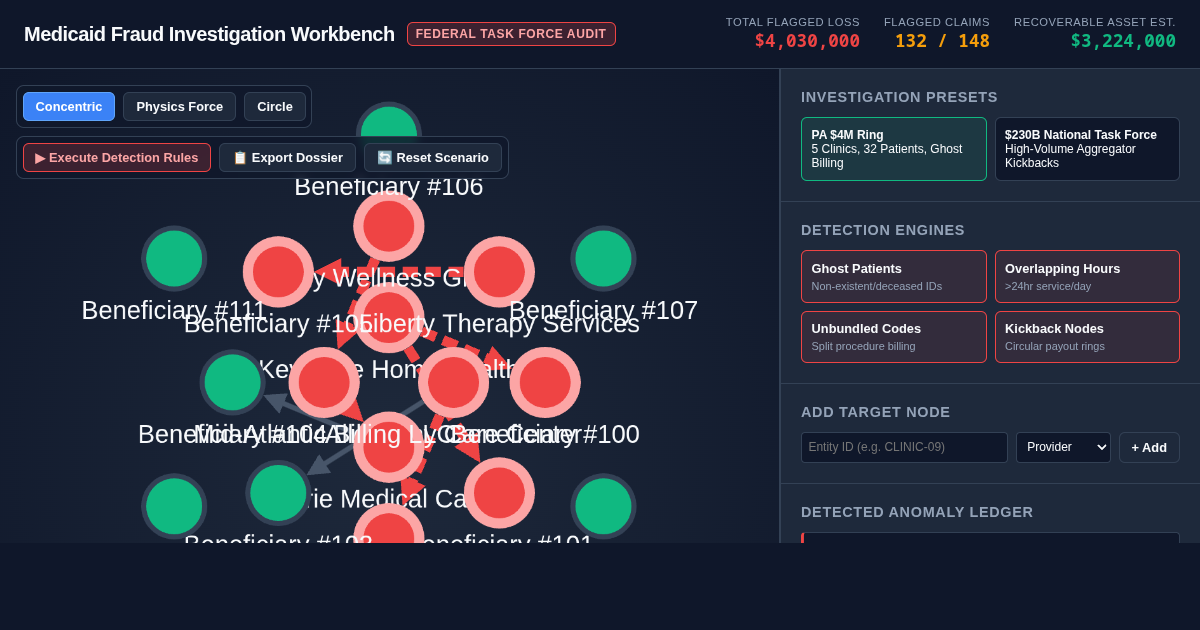1200x630 pixels.
Task: Click the $4,030,000 total flagged loss value
Action: click(x=807, y=41)
